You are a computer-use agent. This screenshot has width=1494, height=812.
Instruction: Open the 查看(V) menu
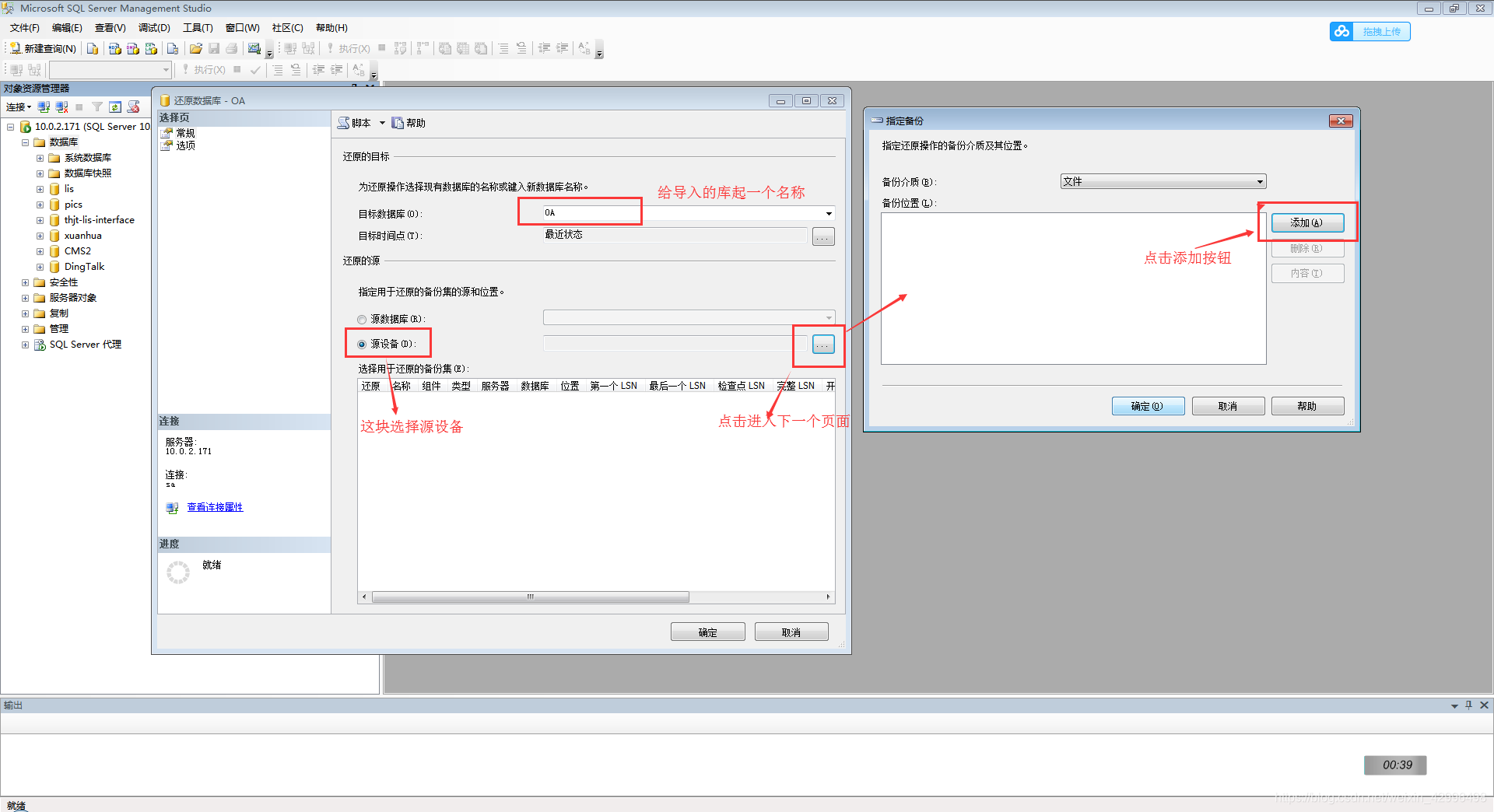click(110, 28)
